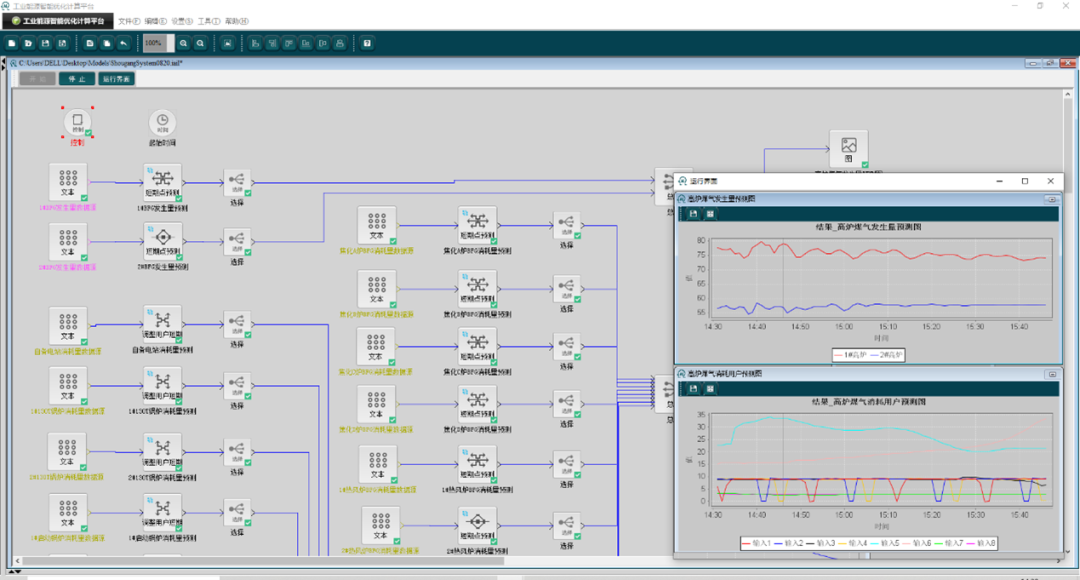The width and height of the screenshot is (1080, 580).
Task: Click the zoom in magnifier icon
Action: click(184, 44)
